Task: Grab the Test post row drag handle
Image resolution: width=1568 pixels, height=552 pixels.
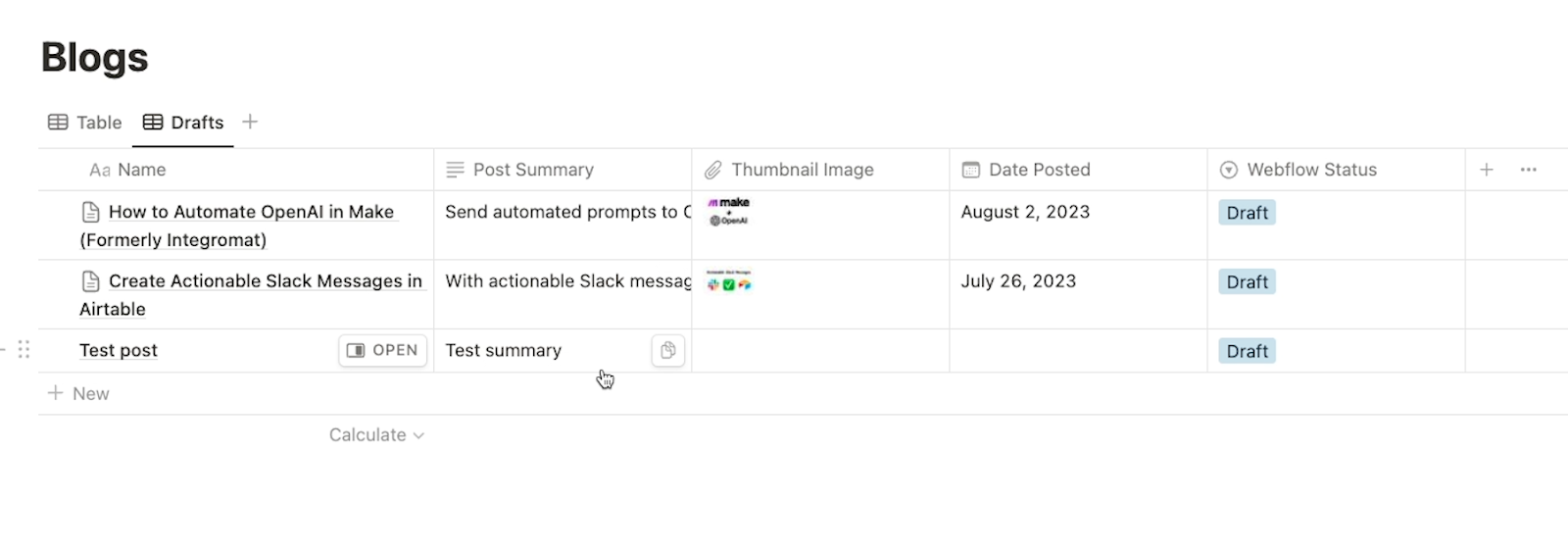Action: pyautogui.click(x=24, y=349)
